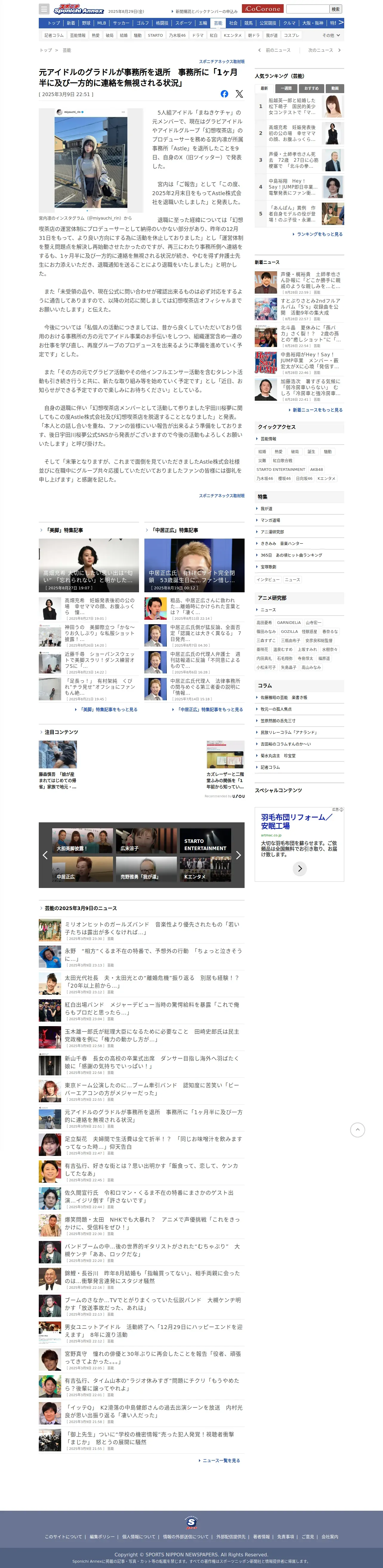Open 中居正広氏 featured article image
The height and width of the screenshot is (1568, 383).
click(x=194, y=565)
